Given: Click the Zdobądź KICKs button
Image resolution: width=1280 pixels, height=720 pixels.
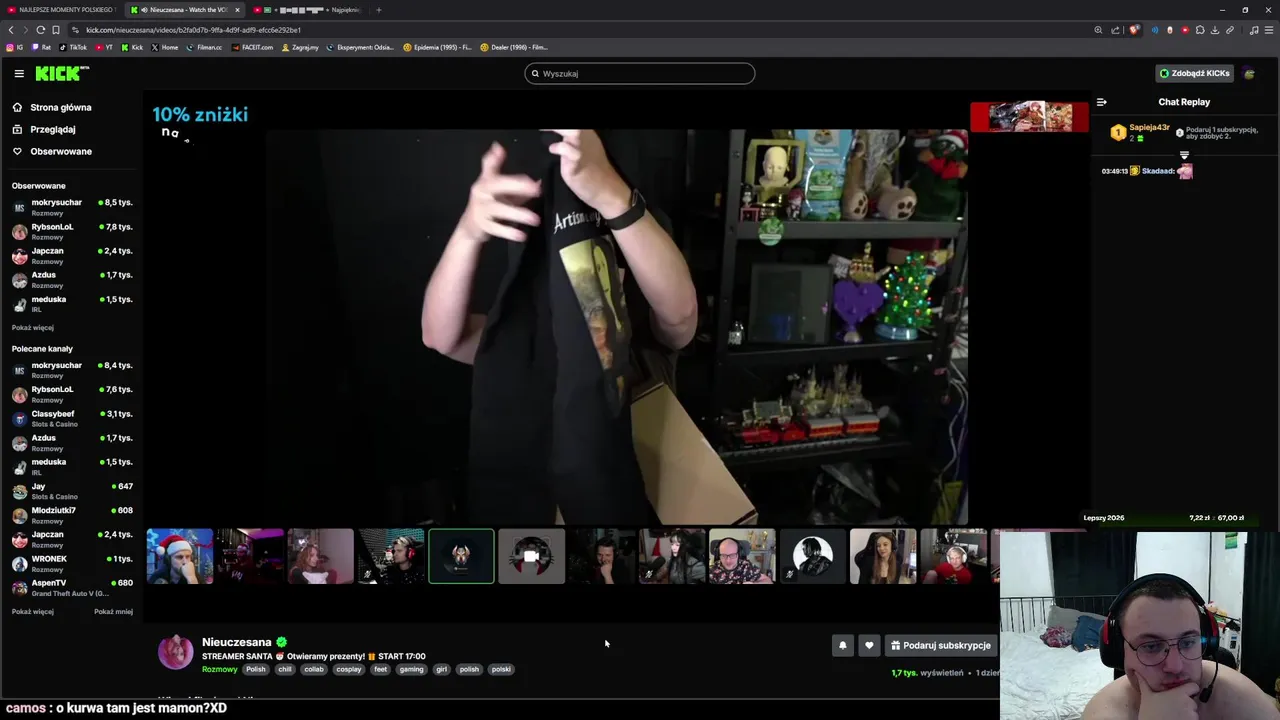Looking at the screenshot, I should 1194,73.
